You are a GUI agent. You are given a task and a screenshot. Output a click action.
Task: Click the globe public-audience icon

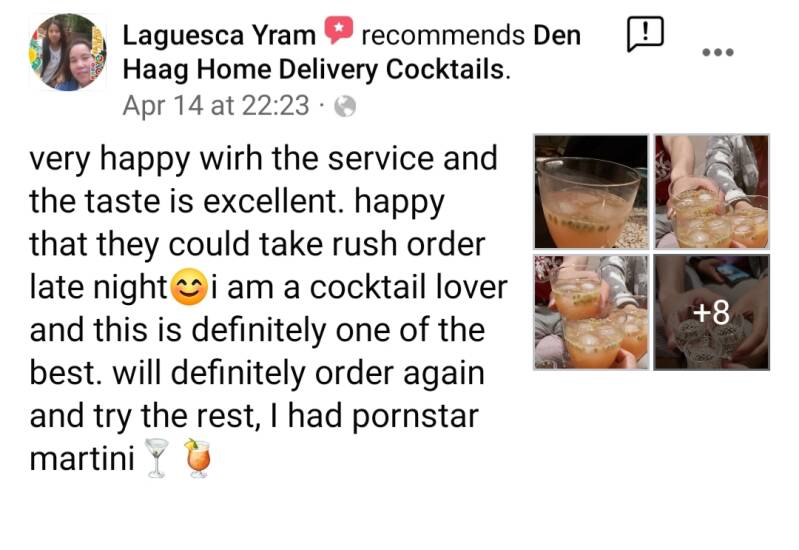click(x=345, y=107)
